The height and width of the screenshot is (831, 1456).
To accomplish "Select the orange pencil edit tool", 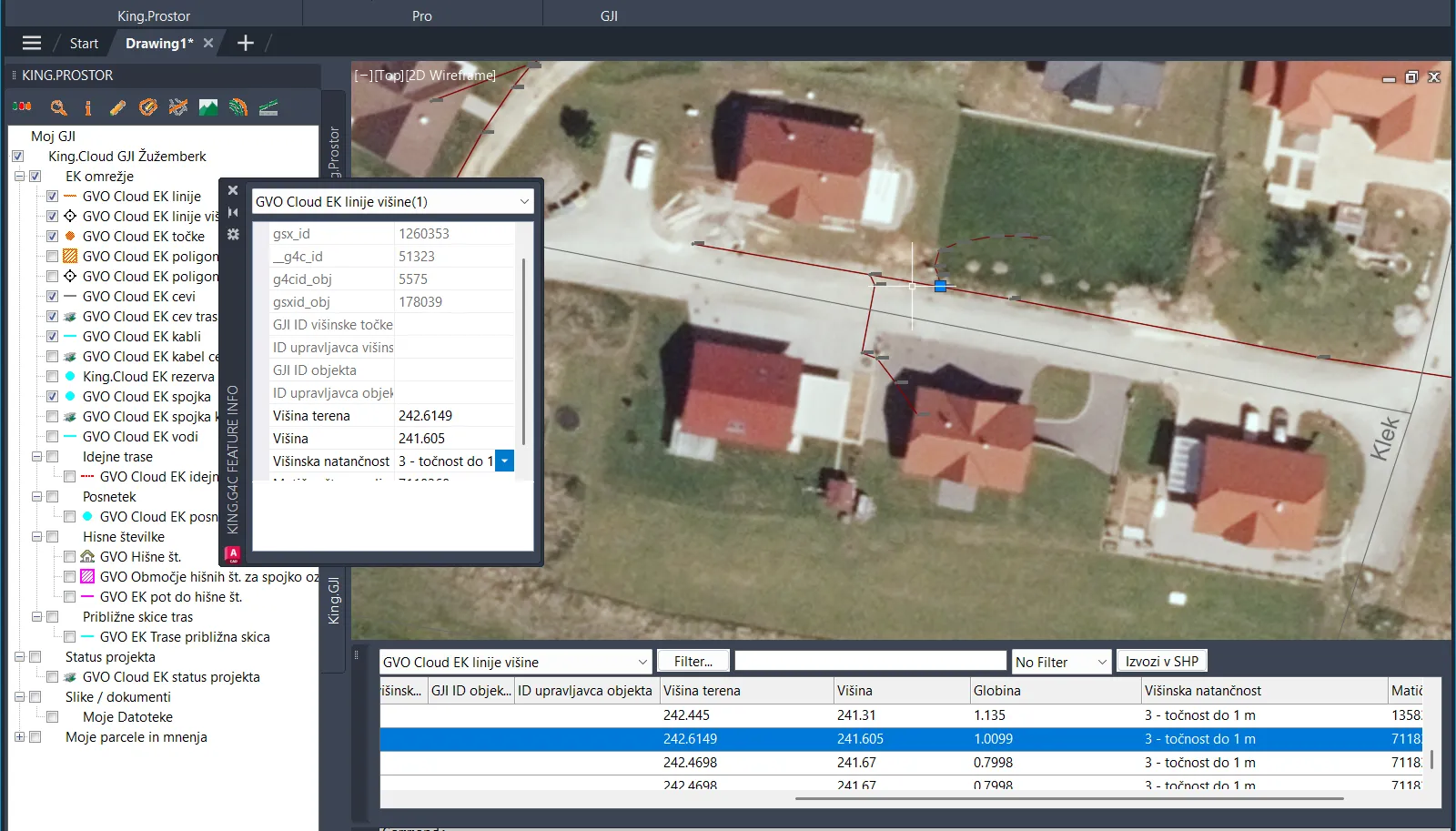I will 117,108.
